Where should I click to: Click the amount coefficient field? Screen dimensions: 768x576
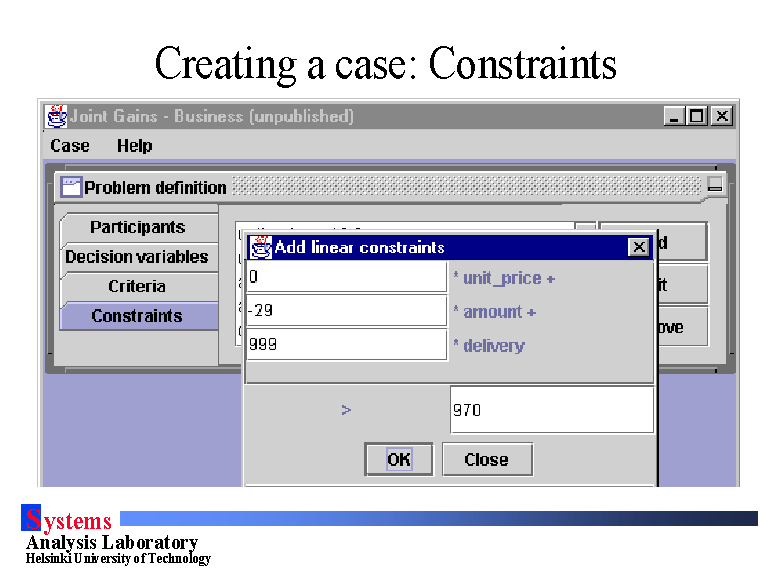[x=346, y=311]
